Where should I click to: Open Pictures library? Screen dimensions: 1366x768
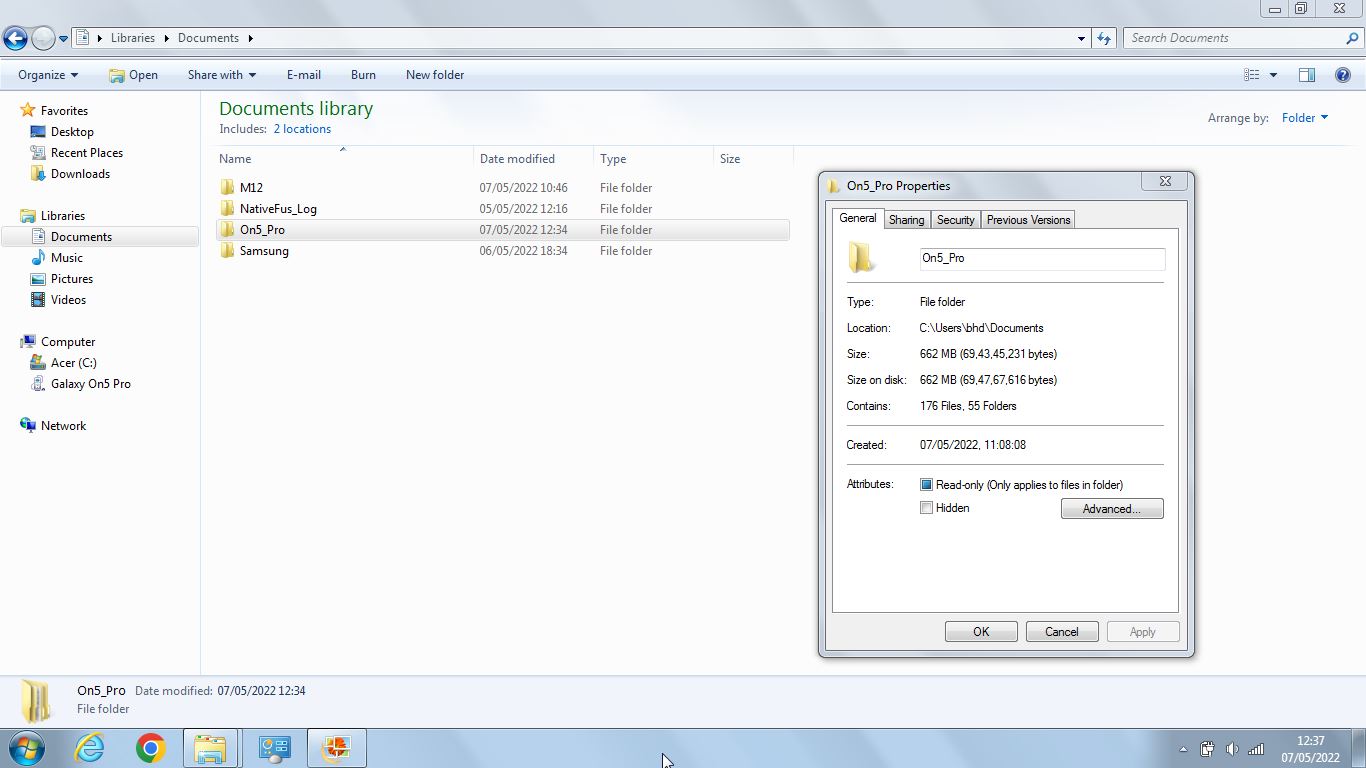(72, 279)
